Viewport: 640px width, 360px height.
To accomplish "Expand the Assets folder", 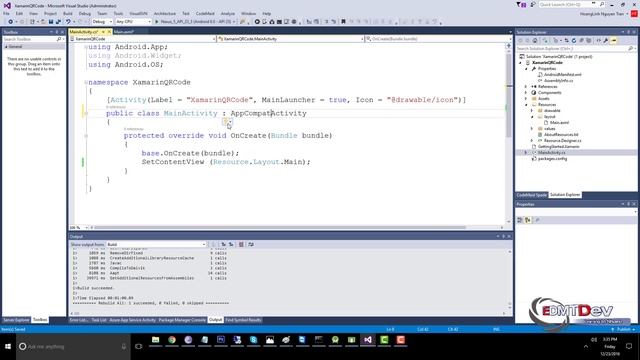I will click(526, 98).
